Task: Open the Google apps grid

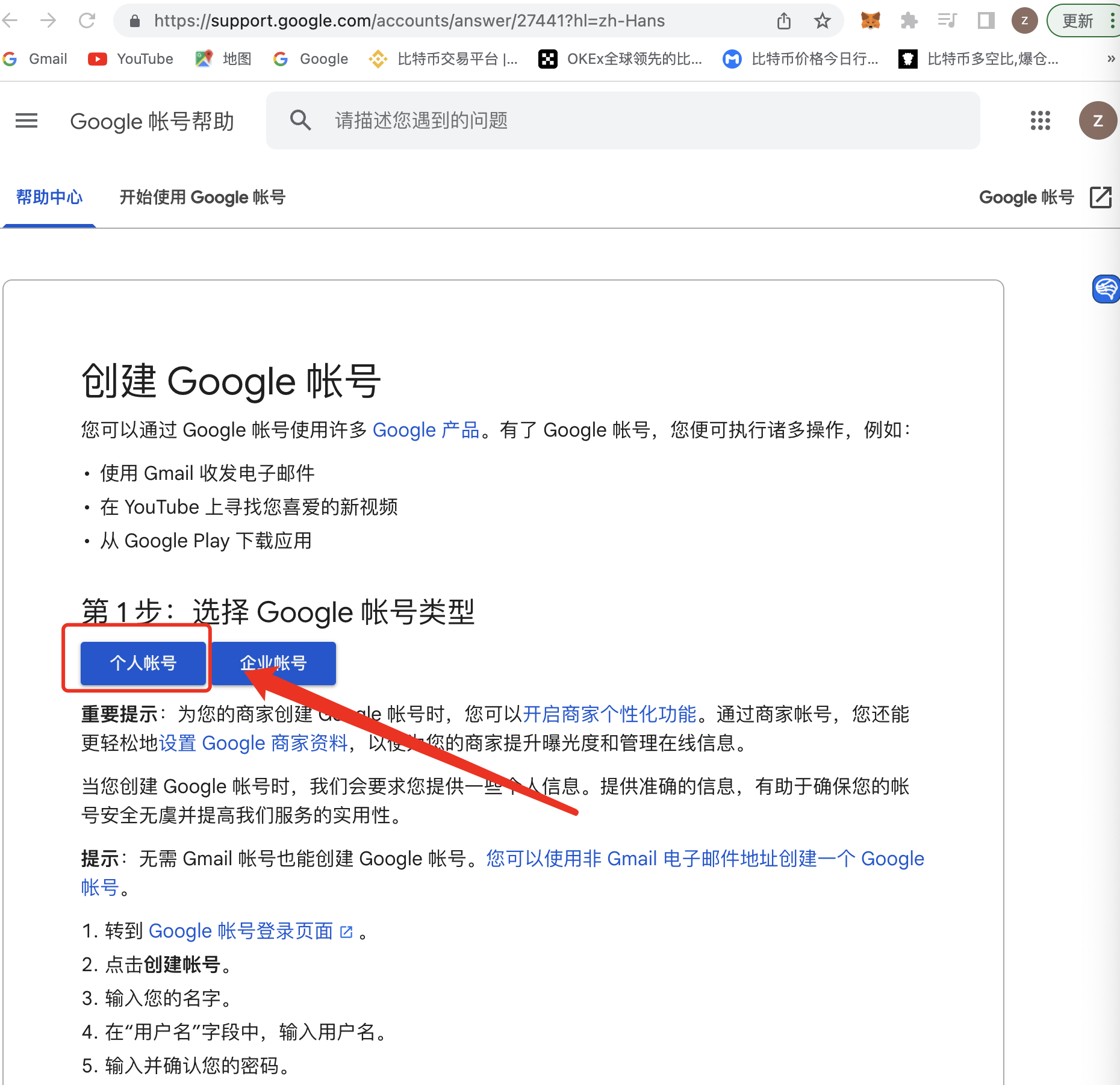Action: (x=1040, y=120)
